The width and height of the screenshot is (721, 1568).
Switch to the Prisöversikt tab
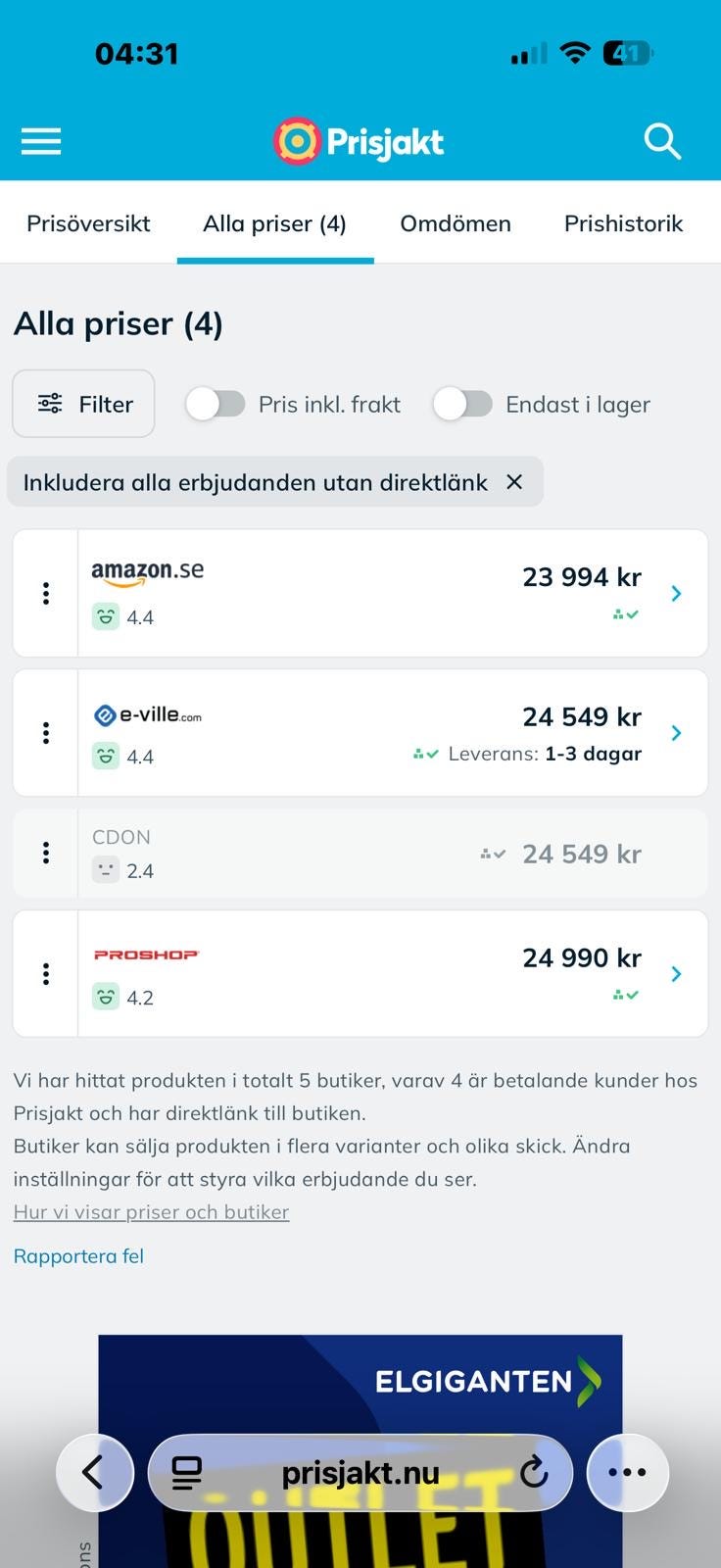[88, 223]
